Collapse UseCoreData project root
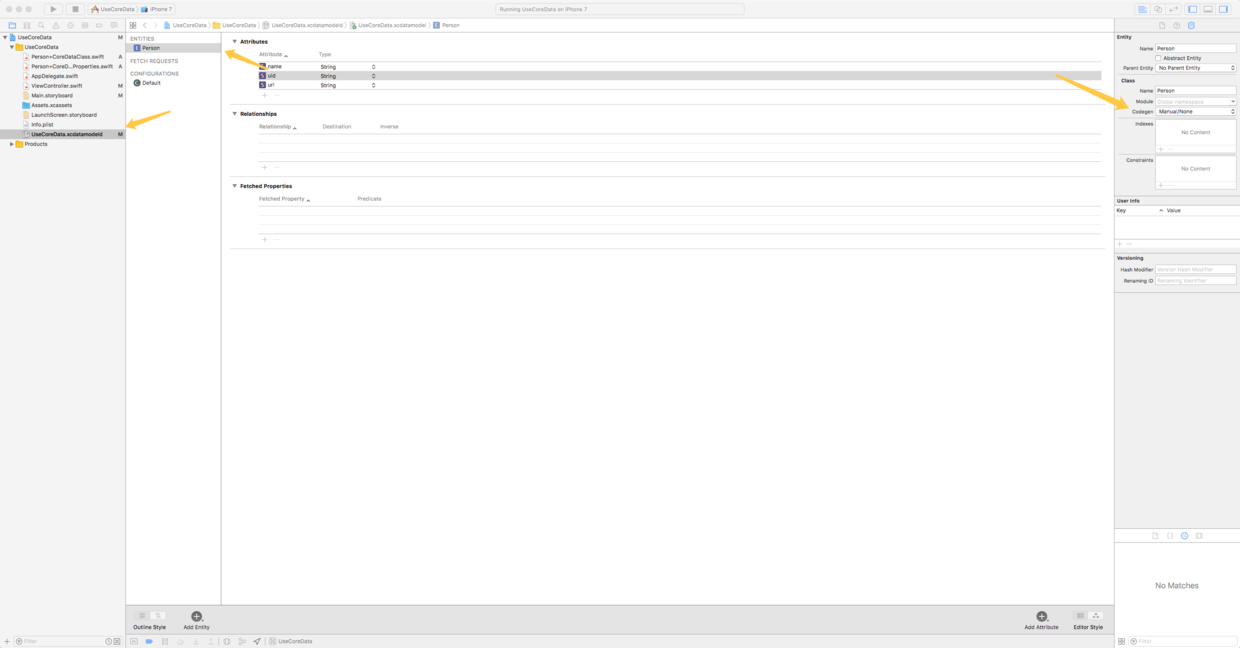This screenshot has width=1240, height=648. point(5,37)
